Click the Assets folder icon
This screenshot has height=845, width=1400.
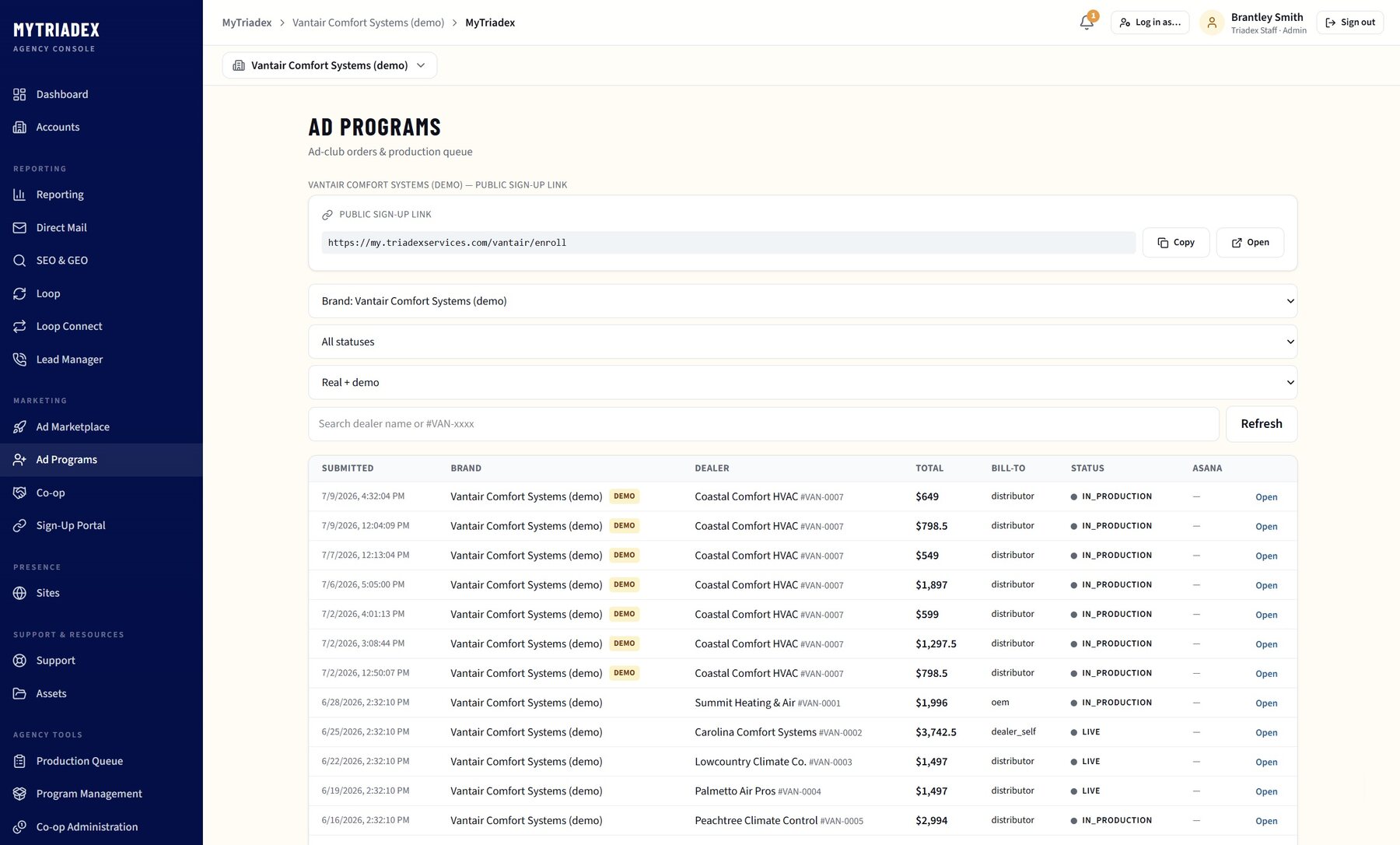click(x=19, y=693)
